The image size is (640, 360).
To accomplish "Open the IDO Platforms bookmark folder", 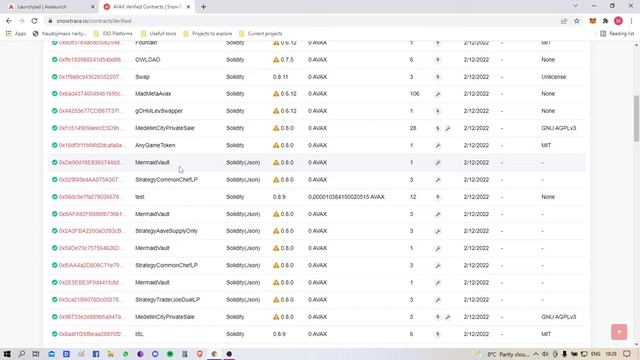I will pyautogui.click(x=113, y=33).
